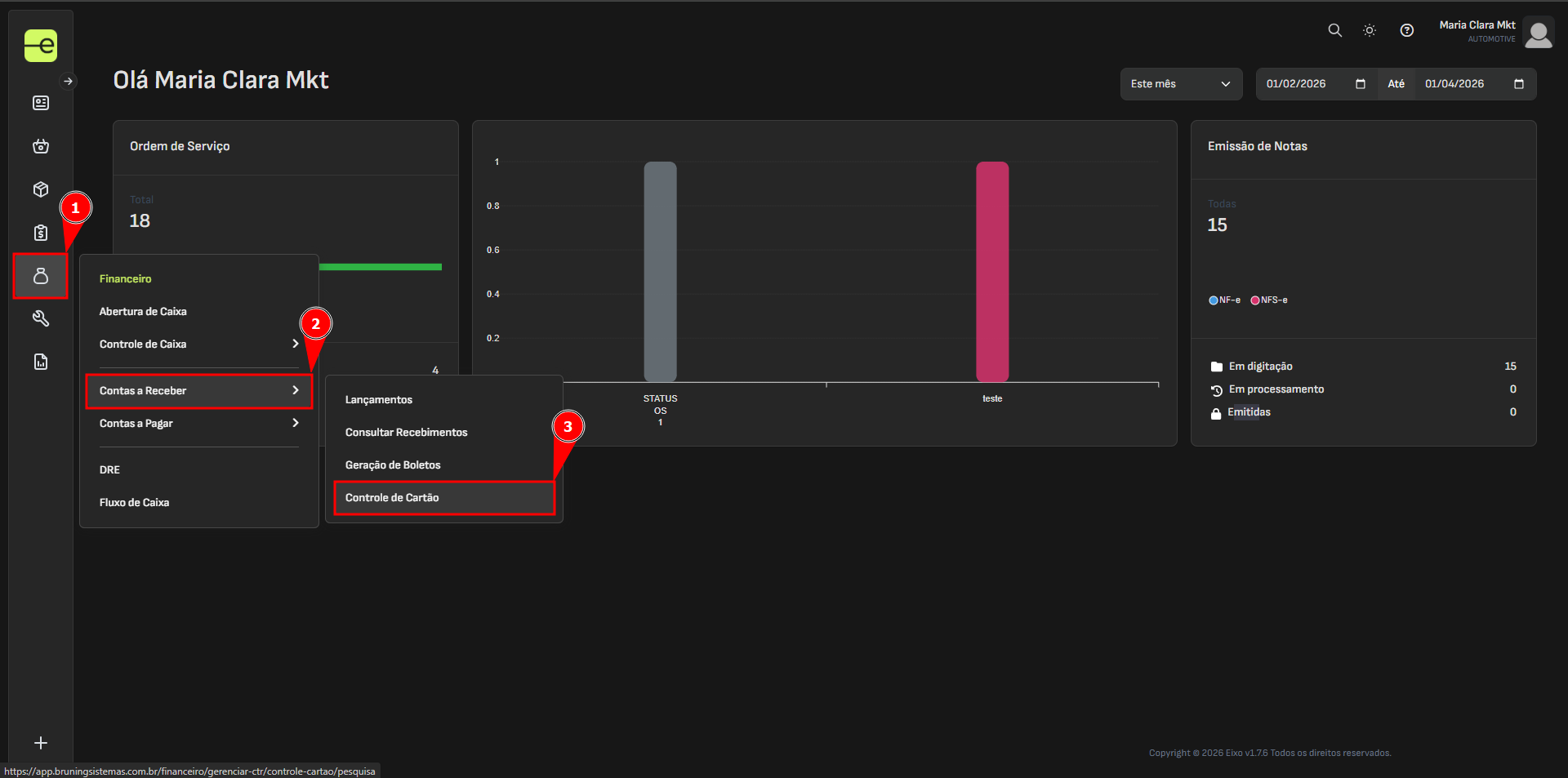The height and width of the screenshot is (778, 1568).
Task: Toggle light/dark theme sun icon
Action: point(1370,30)
